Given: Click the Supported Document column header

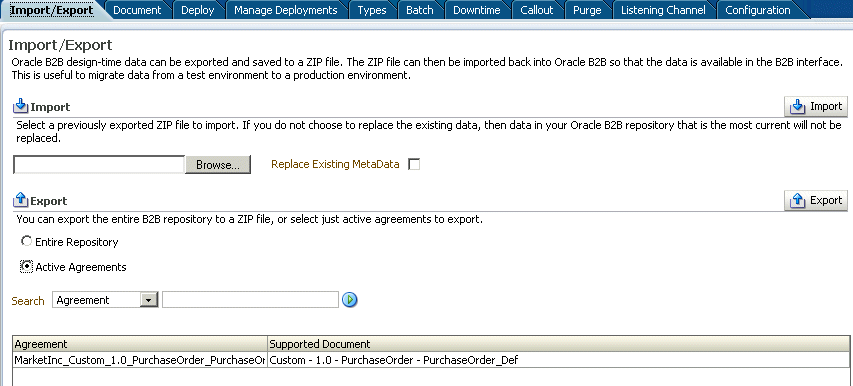Looking at the screenshot, I should point(559,344).
